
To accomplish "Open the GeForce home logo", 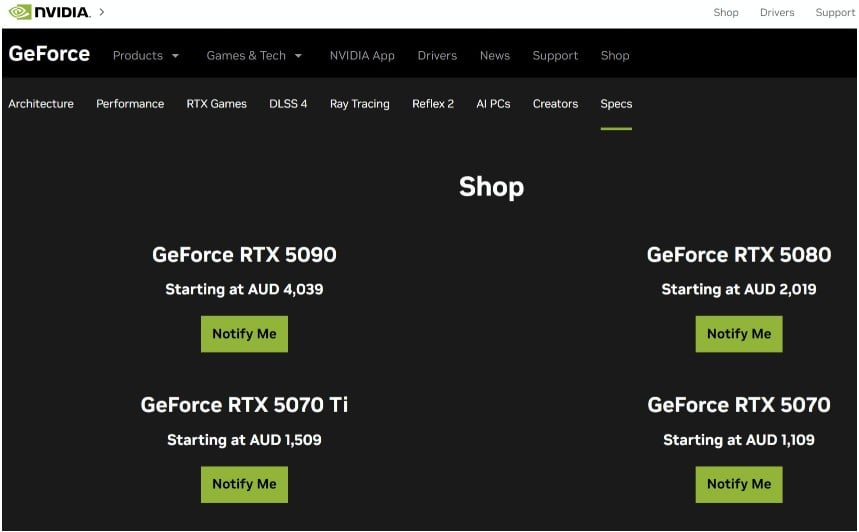I will [49, 54].
